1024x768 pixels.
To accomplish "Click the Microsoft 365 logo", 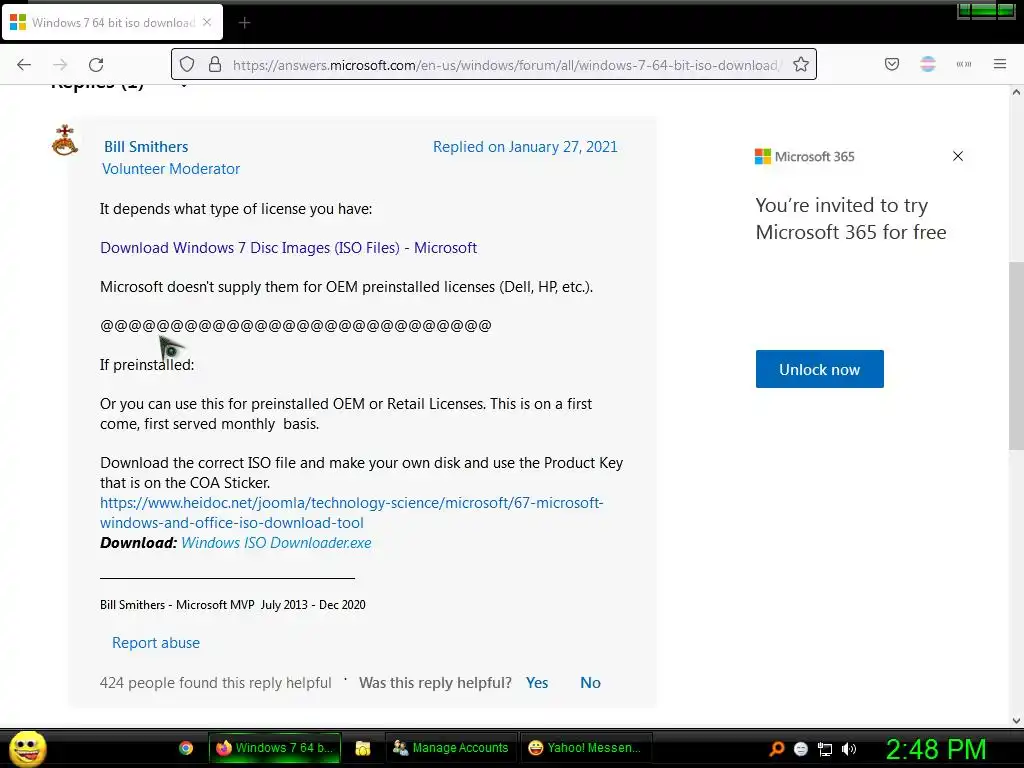I will point(805,156).
